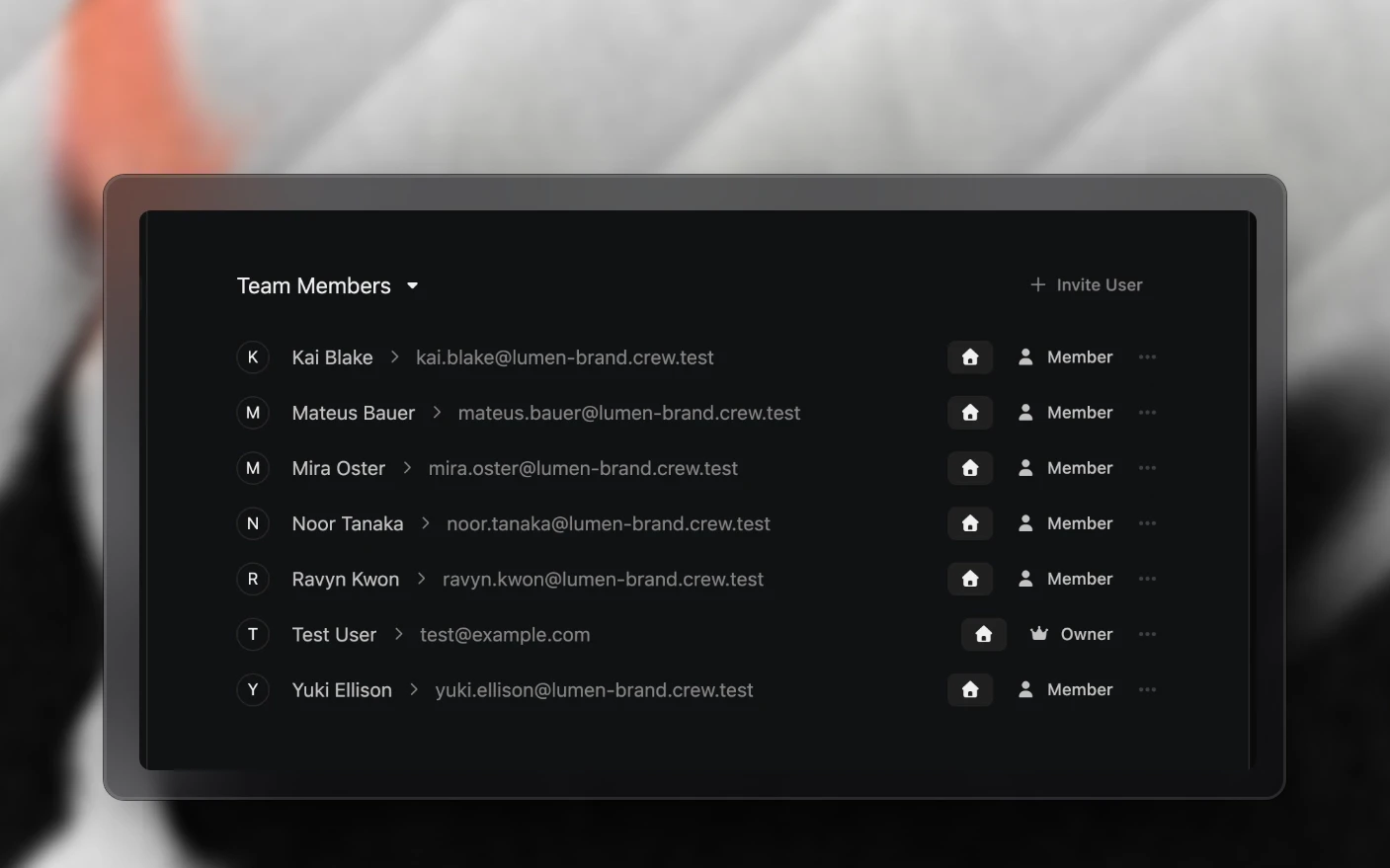Click email yuki.ellison@lumen-brand.crew.test
This screenshot has height=868, width=1390.
(594, 689)
